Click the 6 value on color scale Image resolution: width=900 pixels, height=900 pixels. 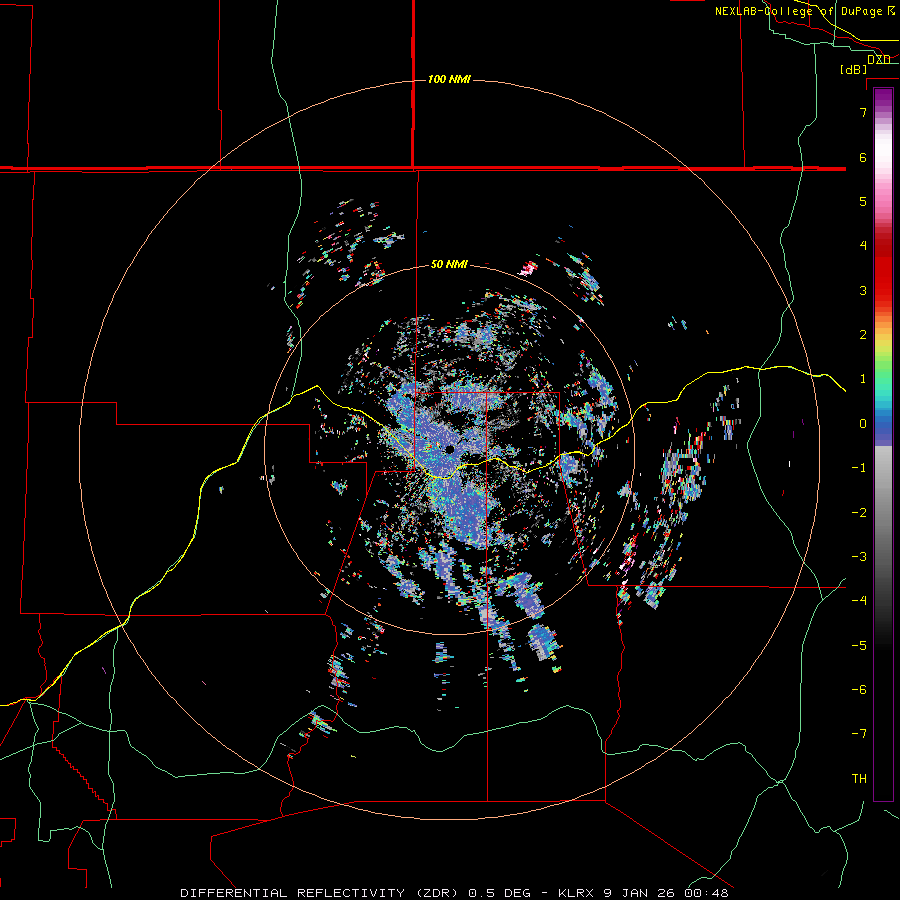(863, 157)
